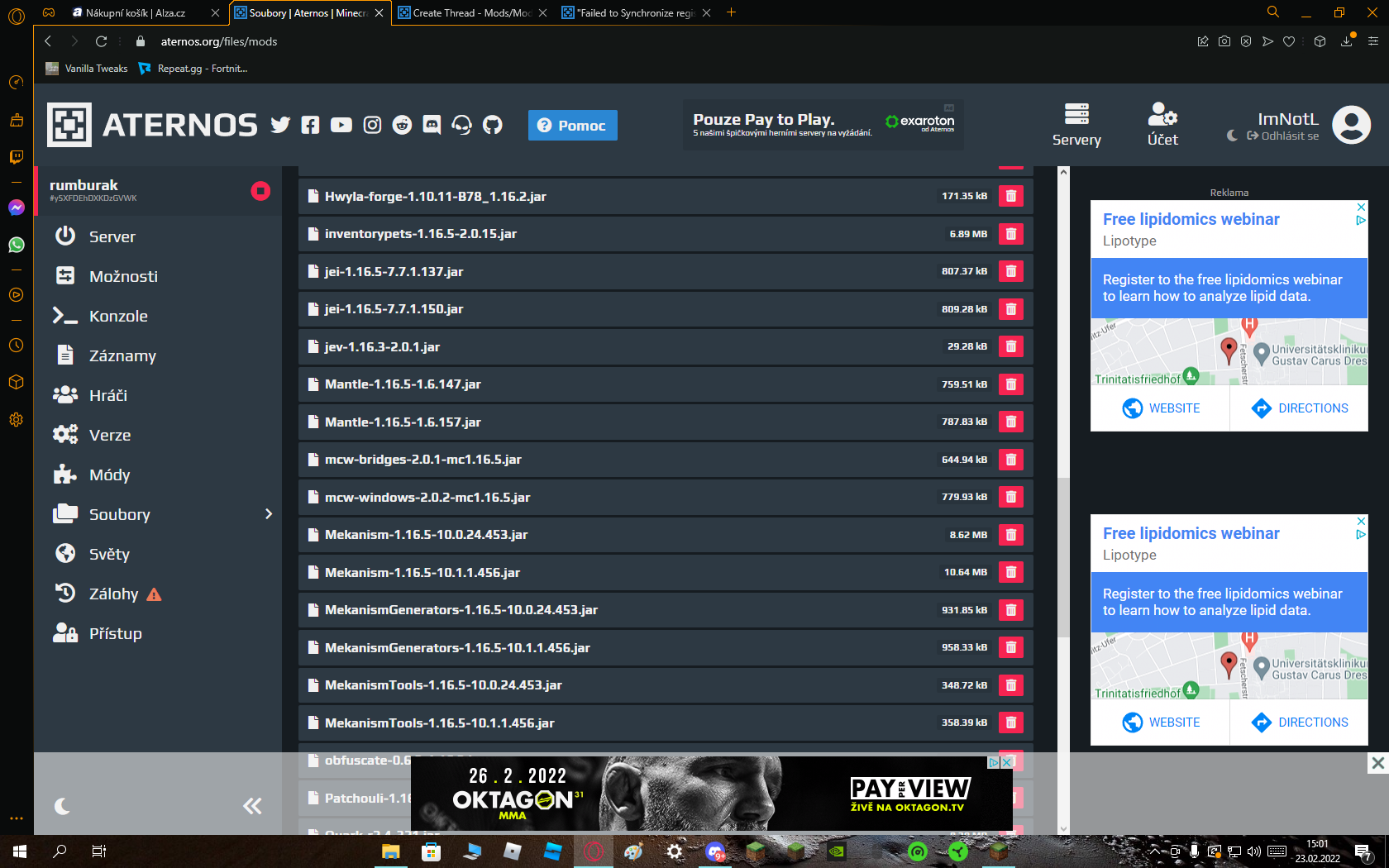Switch to Nákupní košík Alza.cz tab
This screenshot has width=1389, height=868.
tap(144, 12)
